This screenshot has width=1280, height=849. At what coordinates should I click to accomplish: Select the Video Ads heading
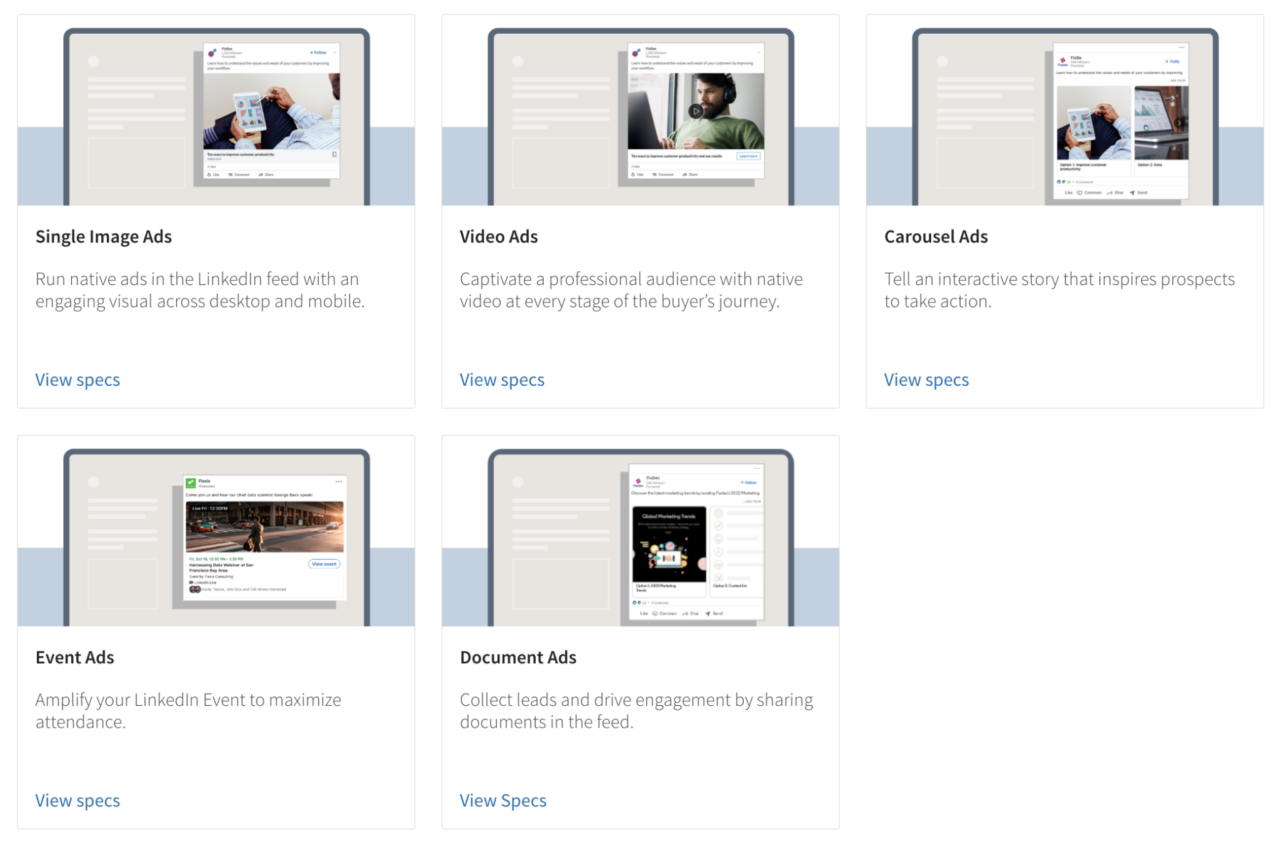(499, 237)
